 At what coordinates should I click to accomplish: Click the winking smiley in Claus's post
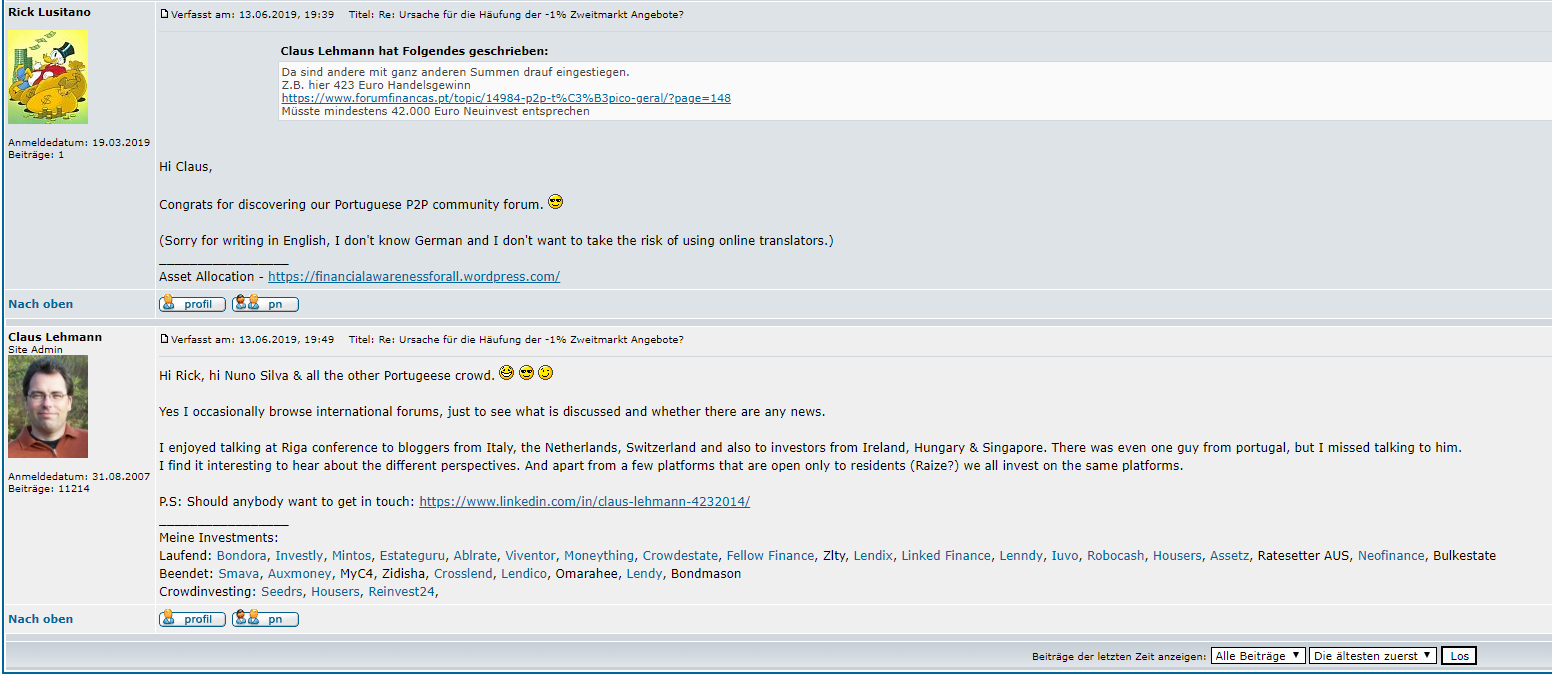(545, 373)
